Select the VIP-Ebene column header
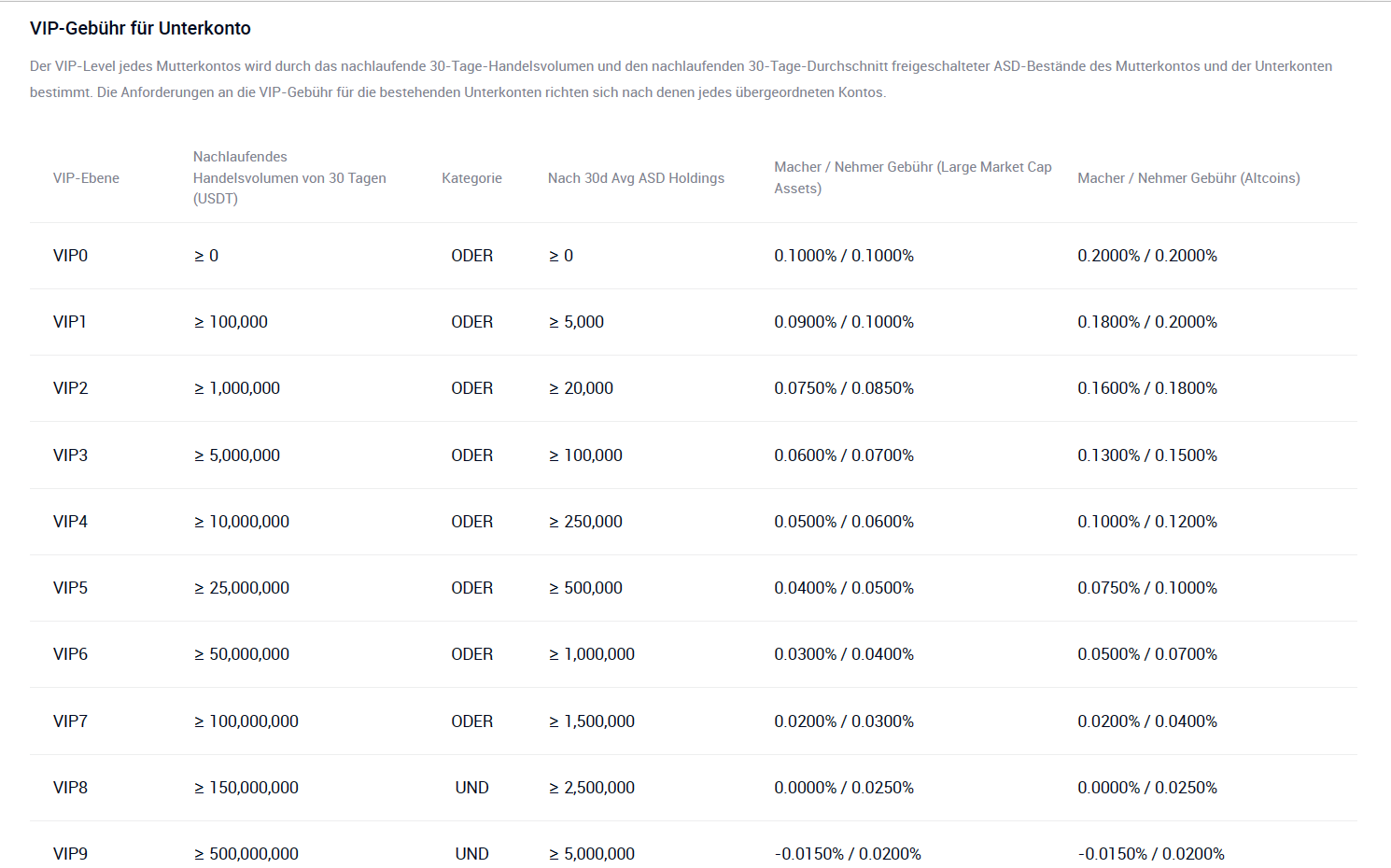Viewport: 1391px width, 868px height. (x=86, y=178)
